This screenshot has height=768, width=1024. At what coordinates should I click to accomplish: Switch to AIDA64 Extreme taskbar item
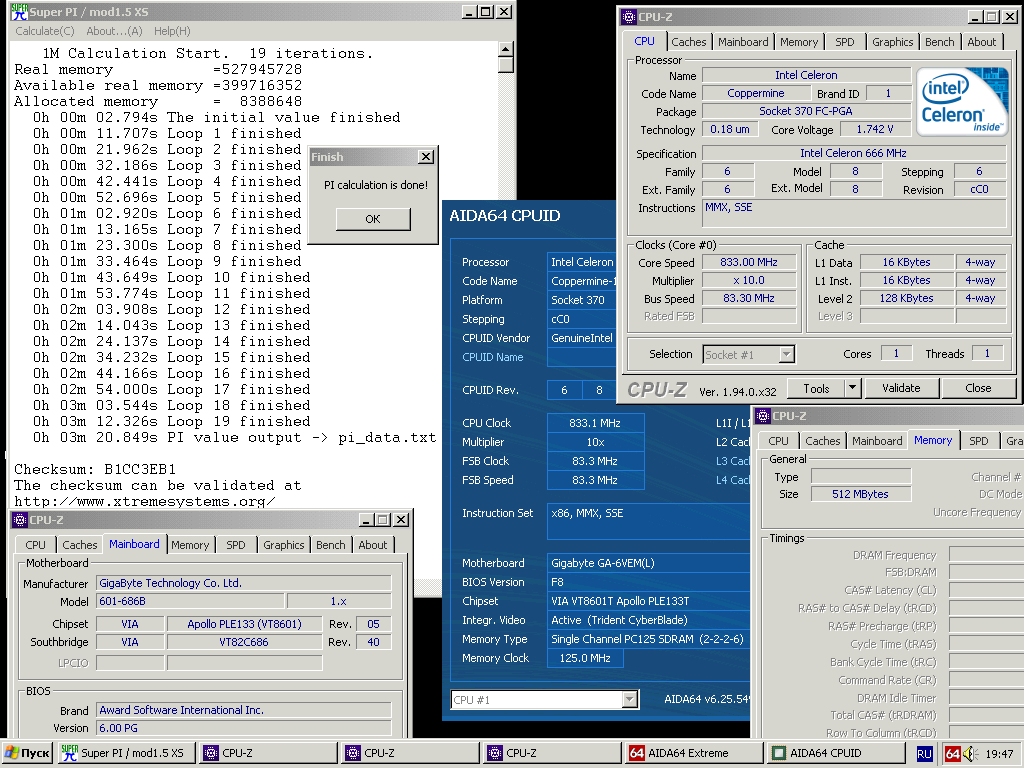click(694, 753)
